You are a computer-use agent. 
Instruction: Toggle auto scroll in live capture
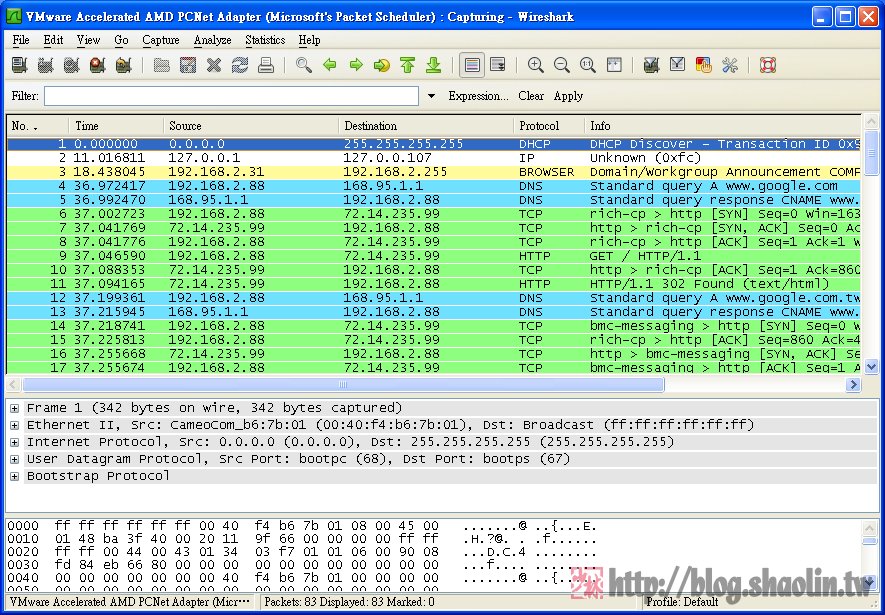pos(498,65)
